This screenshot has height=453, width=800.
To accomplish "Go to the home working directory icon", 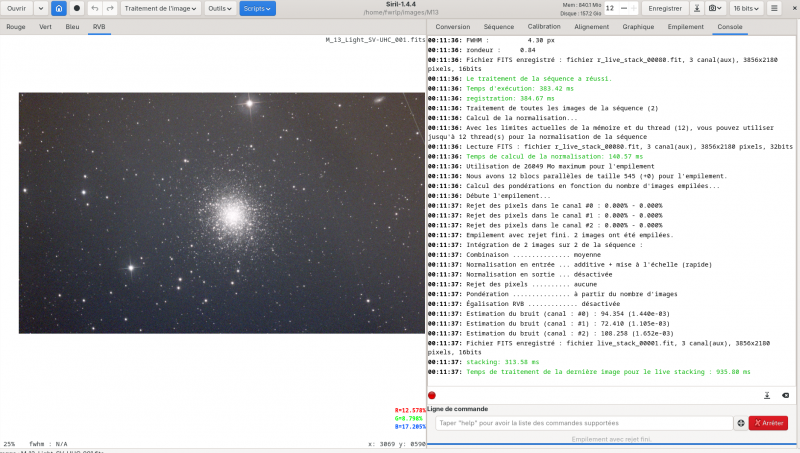I will tap(59, 8).
